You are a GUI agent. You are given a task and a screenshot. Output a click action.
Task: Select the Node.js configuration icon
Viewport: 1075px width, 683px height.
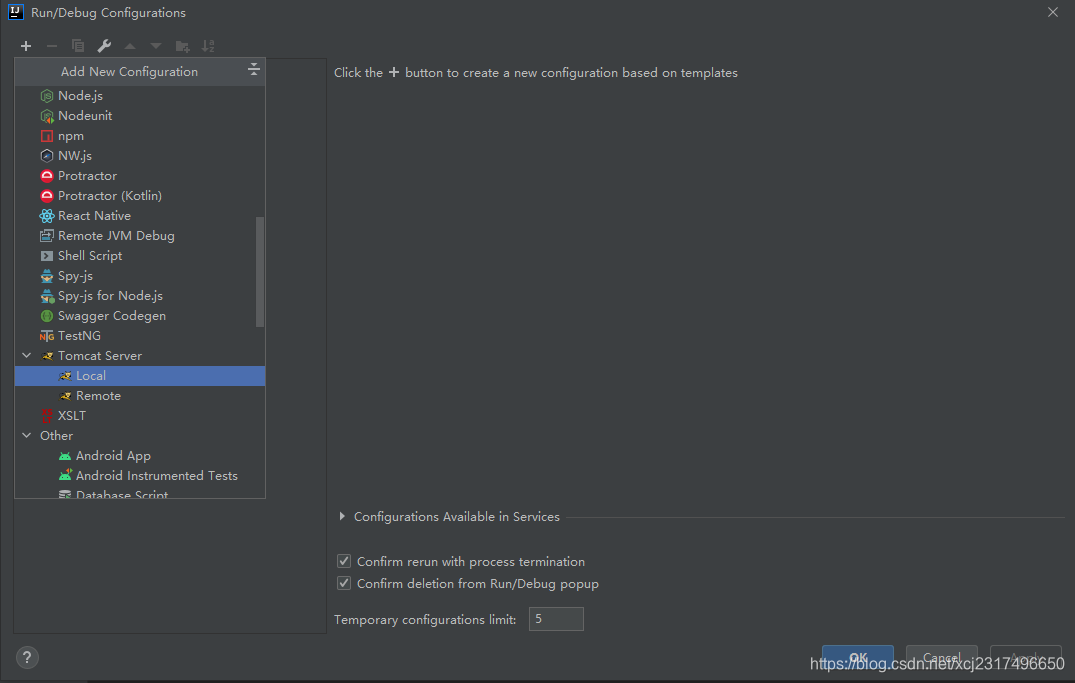(x=47, y=96)
